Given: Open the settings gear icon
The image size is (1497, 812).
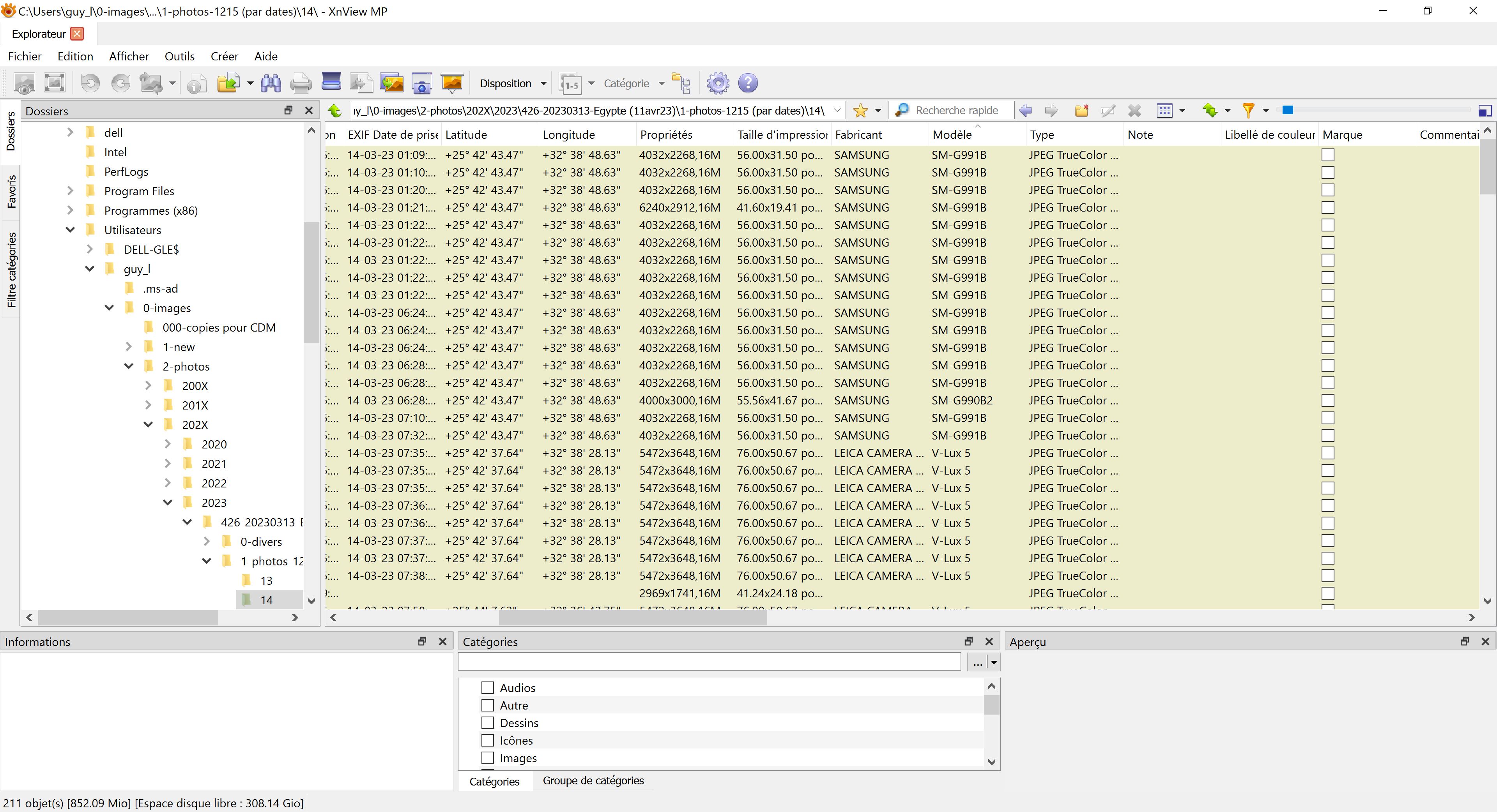Looking at the screenshot, I should [718, 84].
